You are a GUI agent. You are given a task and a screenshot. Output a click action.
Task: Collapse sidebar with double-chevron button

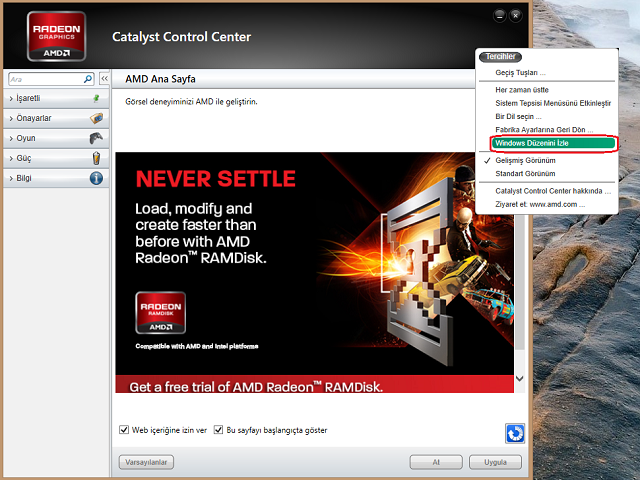point(104,78)
